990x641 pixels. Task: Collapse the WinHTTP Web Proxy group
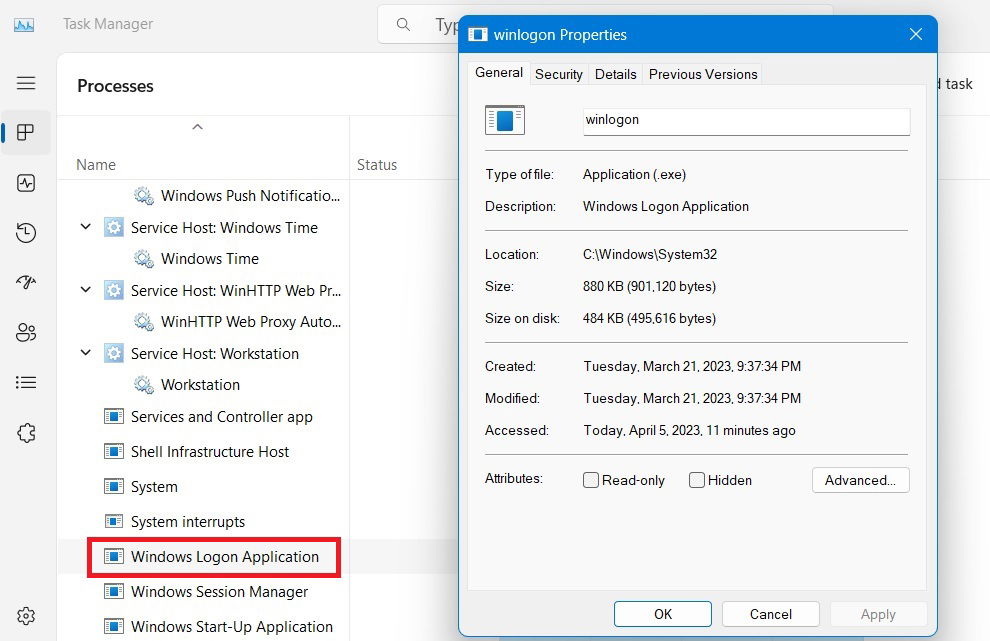coord(85,290)
